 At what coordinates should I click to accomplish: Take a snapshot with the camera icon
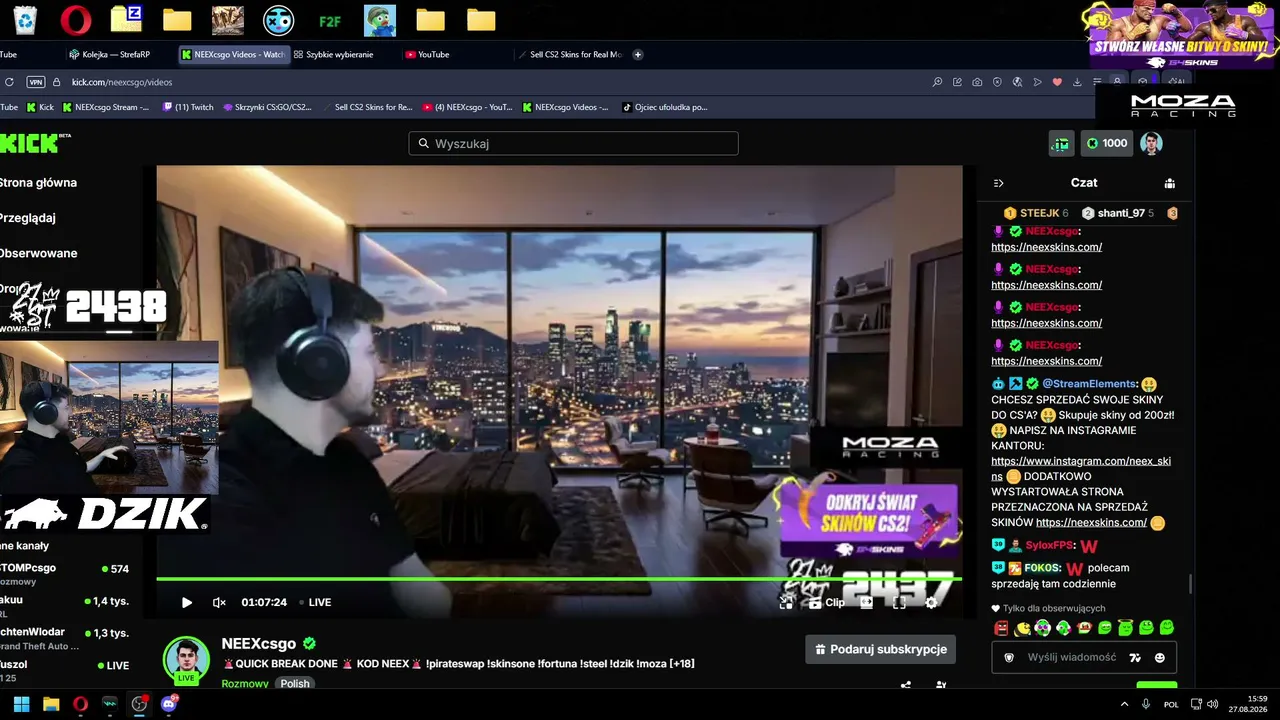click(977, 82)
